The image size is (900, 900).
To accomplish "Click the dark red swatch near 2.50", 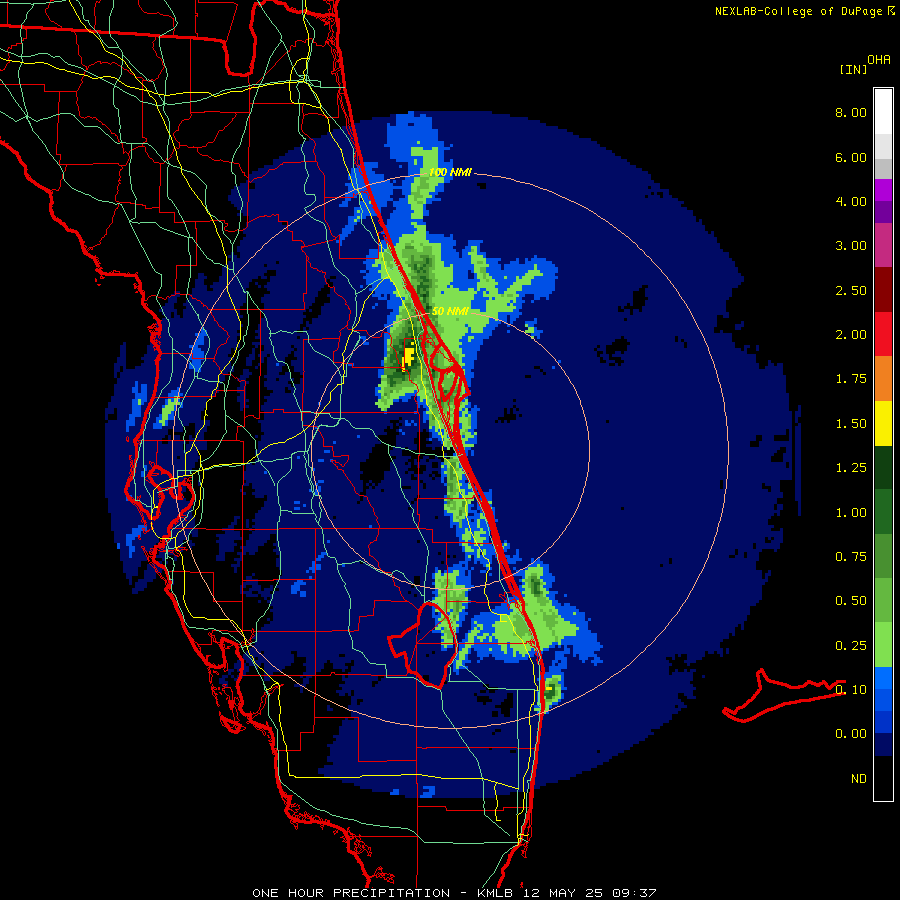I will [883, 290].
